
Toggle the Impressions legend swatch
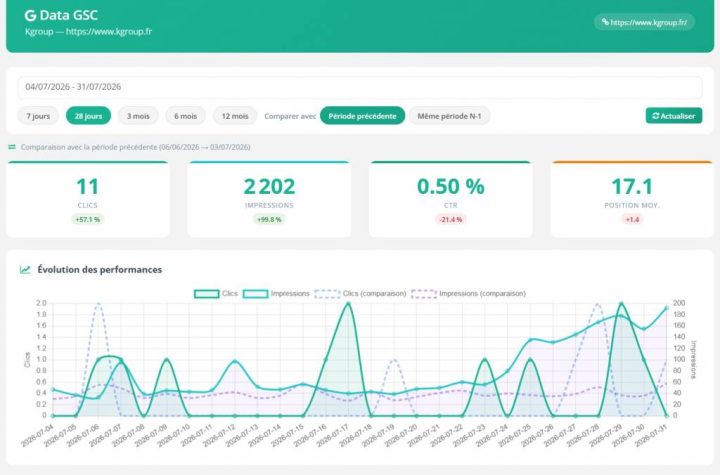255,294
